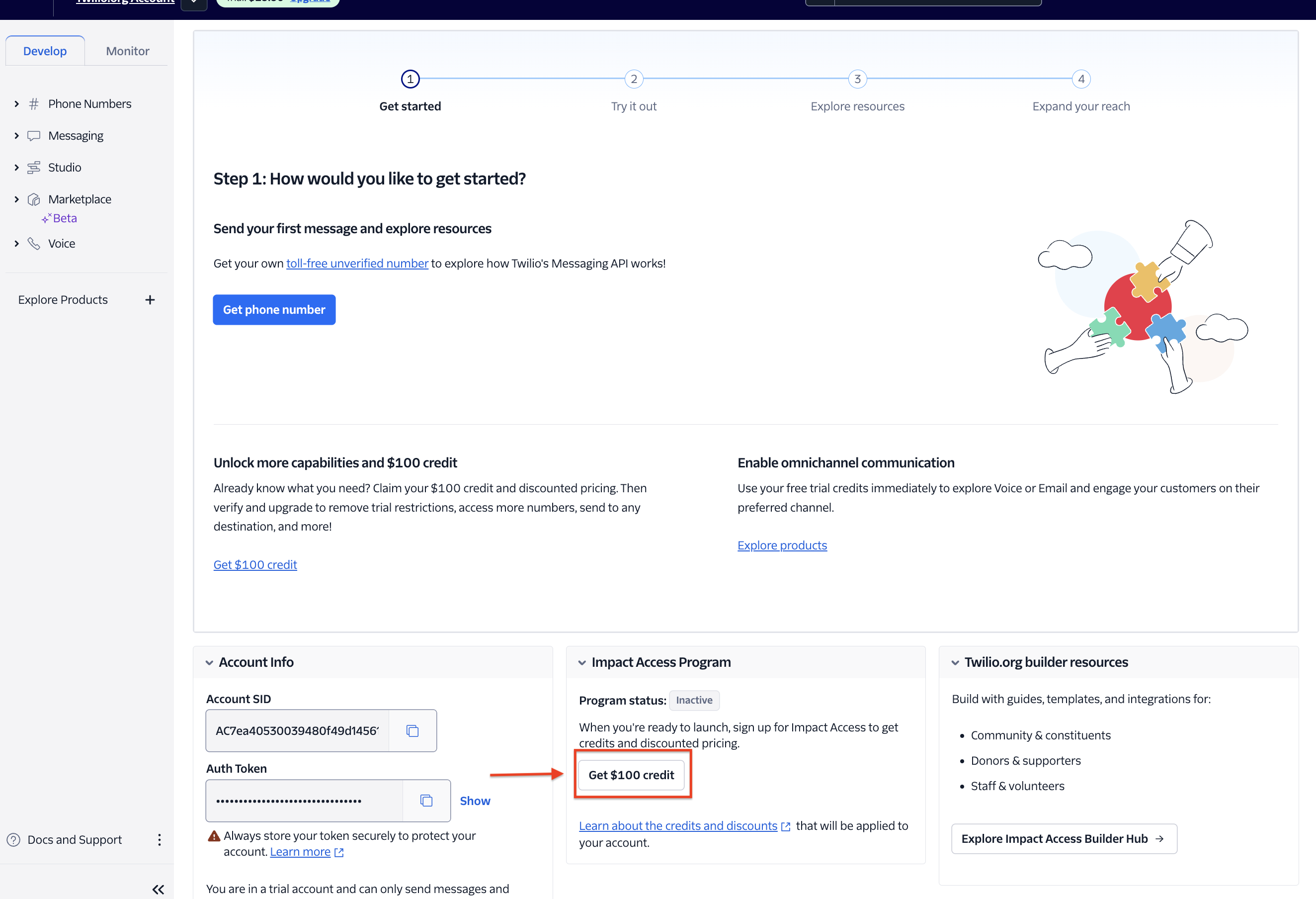
Task: Click the Voice phone handset icon
Action: [34, 244]
